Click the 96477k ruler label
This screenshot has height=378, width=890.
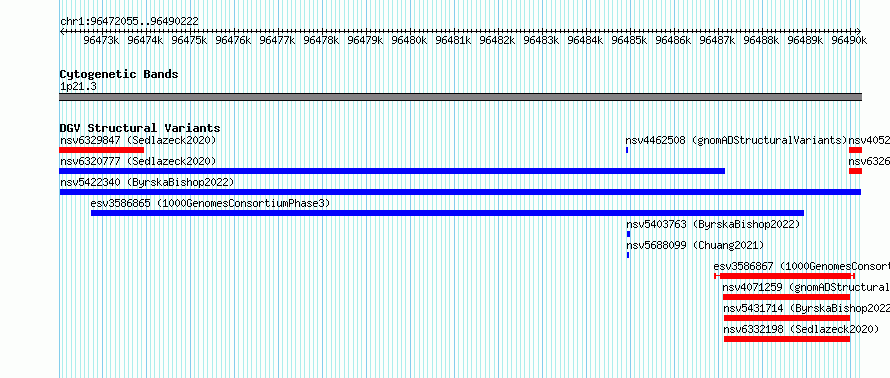278,40
